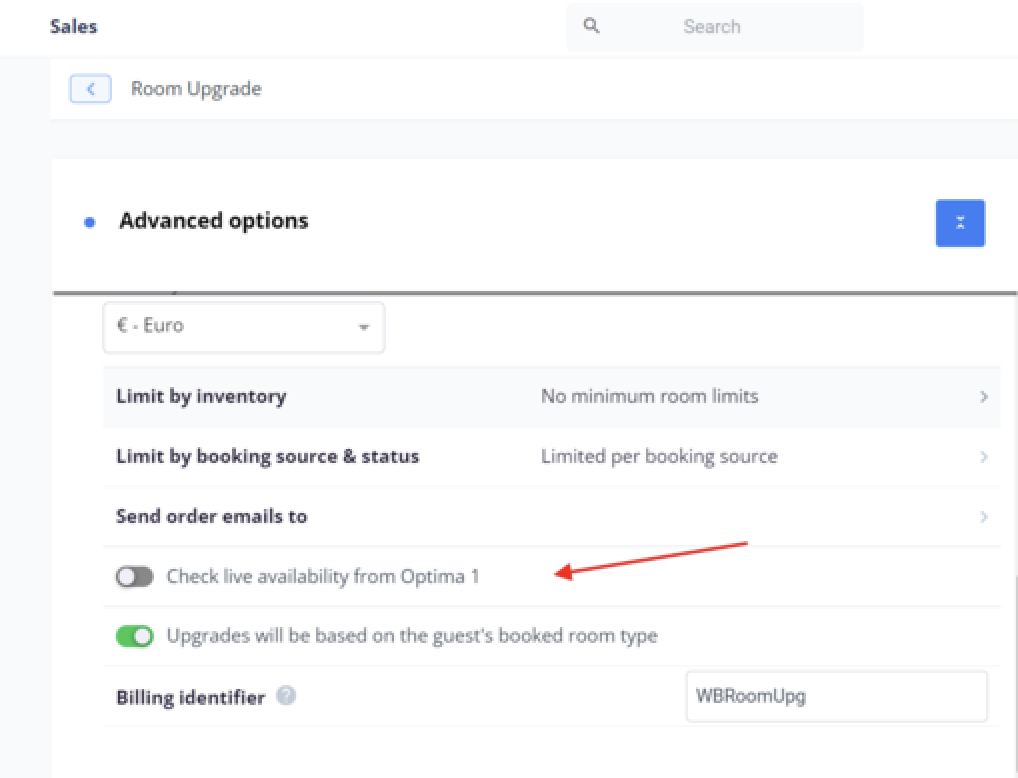
Task: Open the Euro currency dropdown
Action: click(243, 326)
